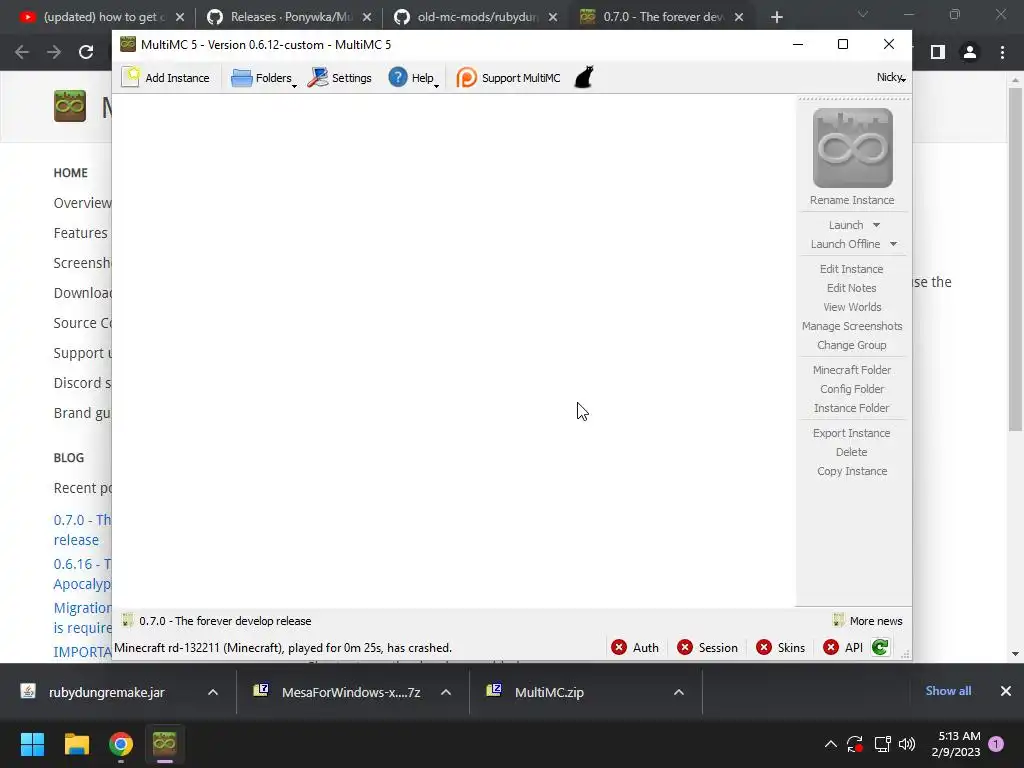1024x768 pixels.
Task: Click the crashed Minecraft rd-132211 status text
Action: [283, 648]
